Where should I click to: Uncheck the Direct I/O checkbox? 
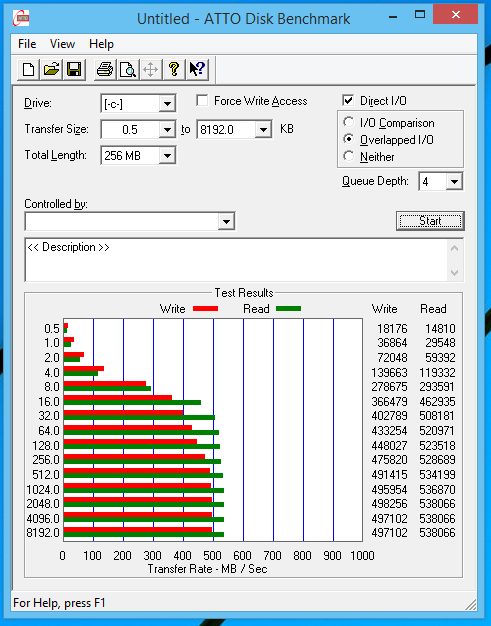click(348, 101)
